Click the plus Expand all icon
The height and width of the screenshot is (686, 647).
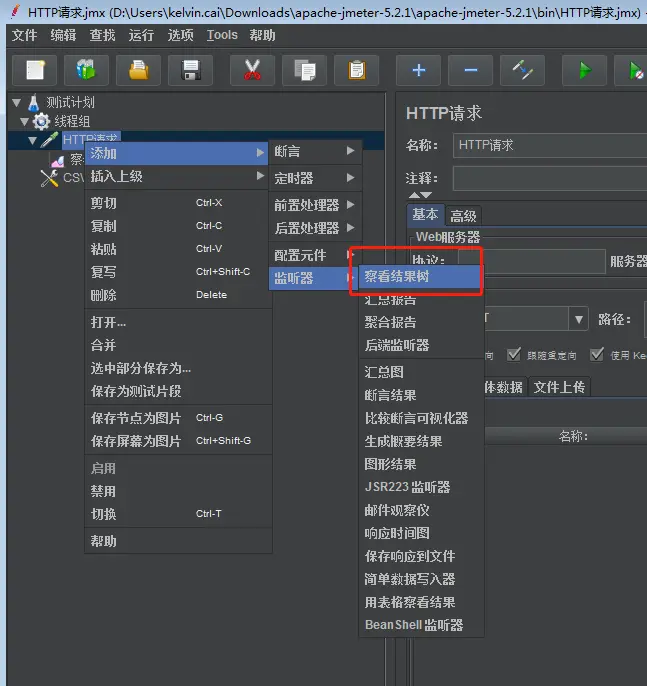pyautogui.click(x=419, y=70)
